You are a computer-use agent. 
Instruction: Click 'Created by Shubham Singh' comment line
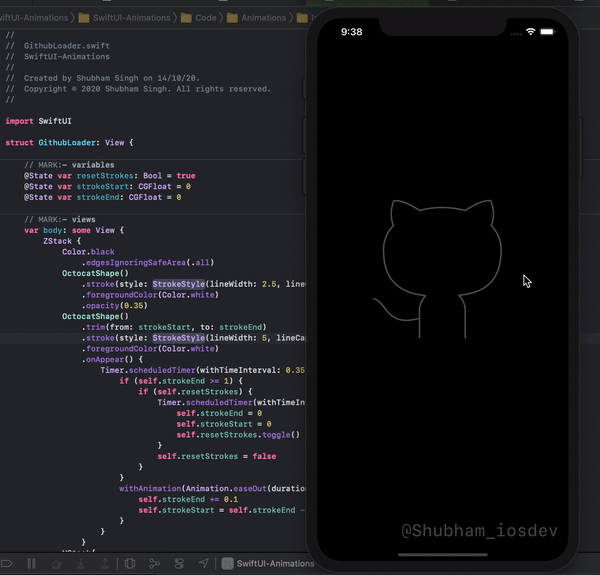[103, 78]
